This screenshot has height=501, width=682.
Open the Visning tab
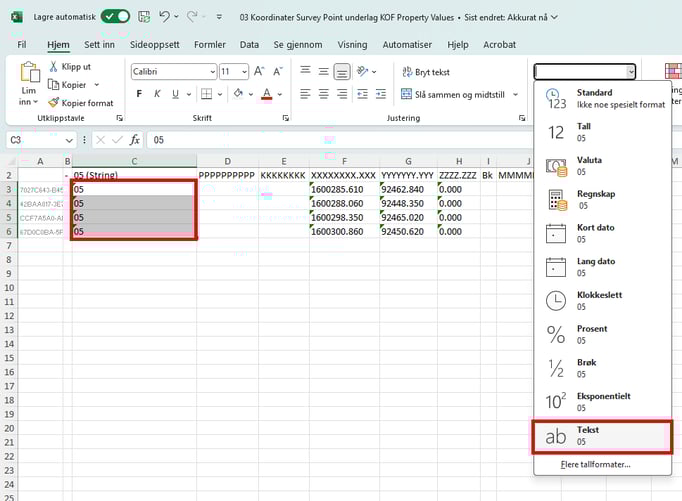(x=352, y=45)
